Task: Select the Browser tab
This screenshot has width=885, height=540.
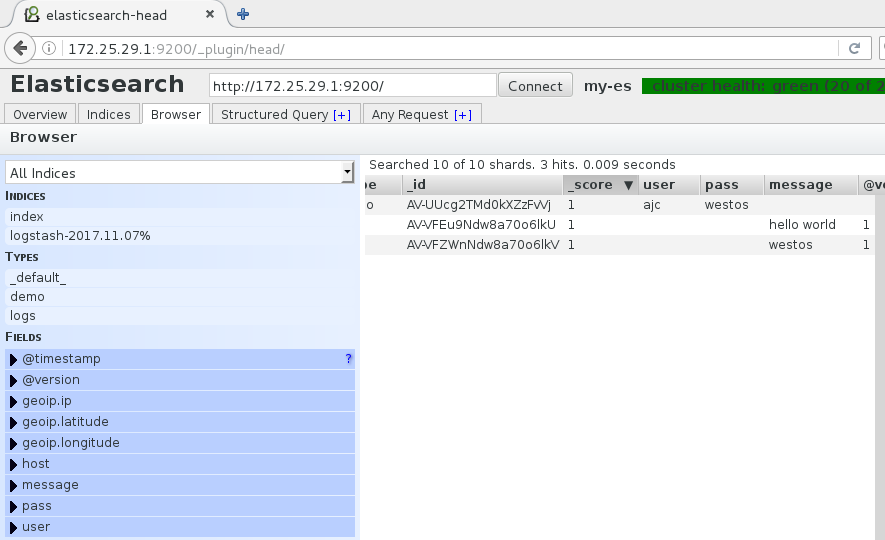Action: pos(176,114)
